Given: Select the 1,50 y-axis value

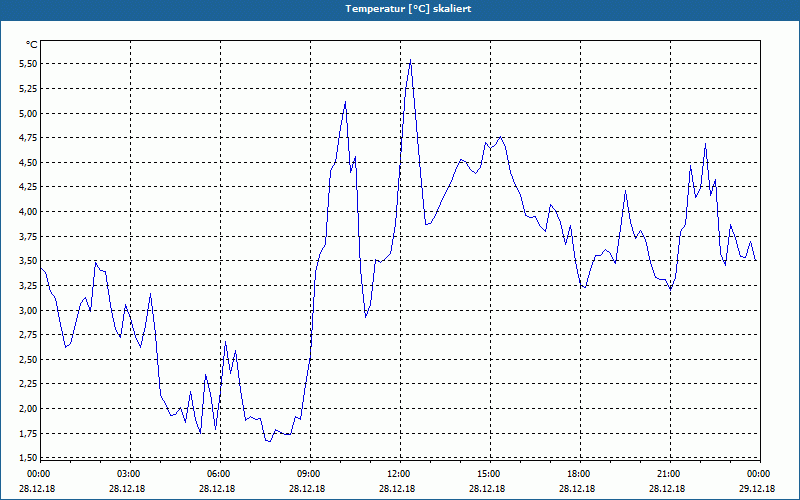Looking at the screenshot, I should (28, 458).
